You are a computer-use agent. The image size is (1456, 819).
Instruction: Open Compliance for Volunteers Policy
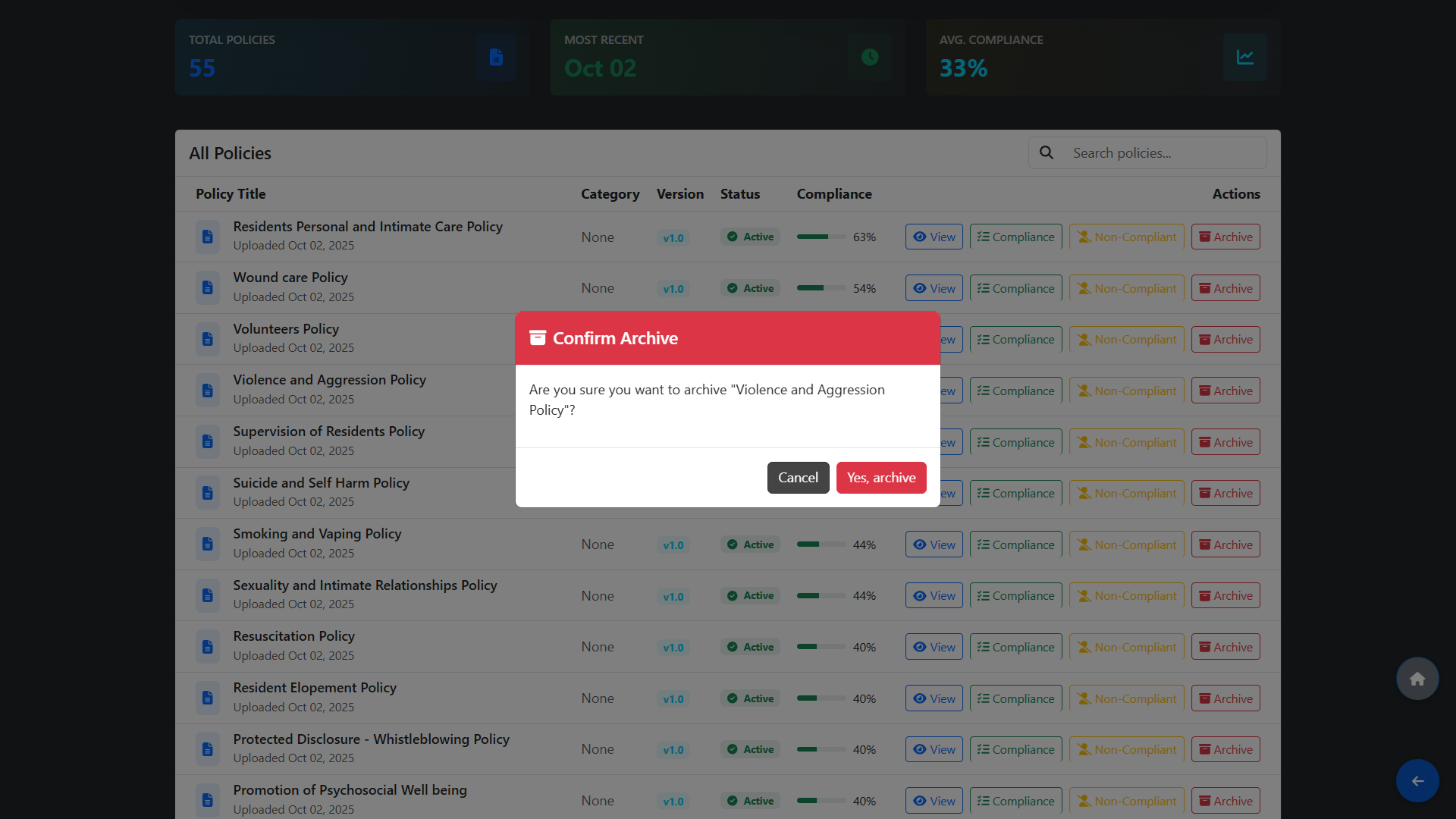1016,339
